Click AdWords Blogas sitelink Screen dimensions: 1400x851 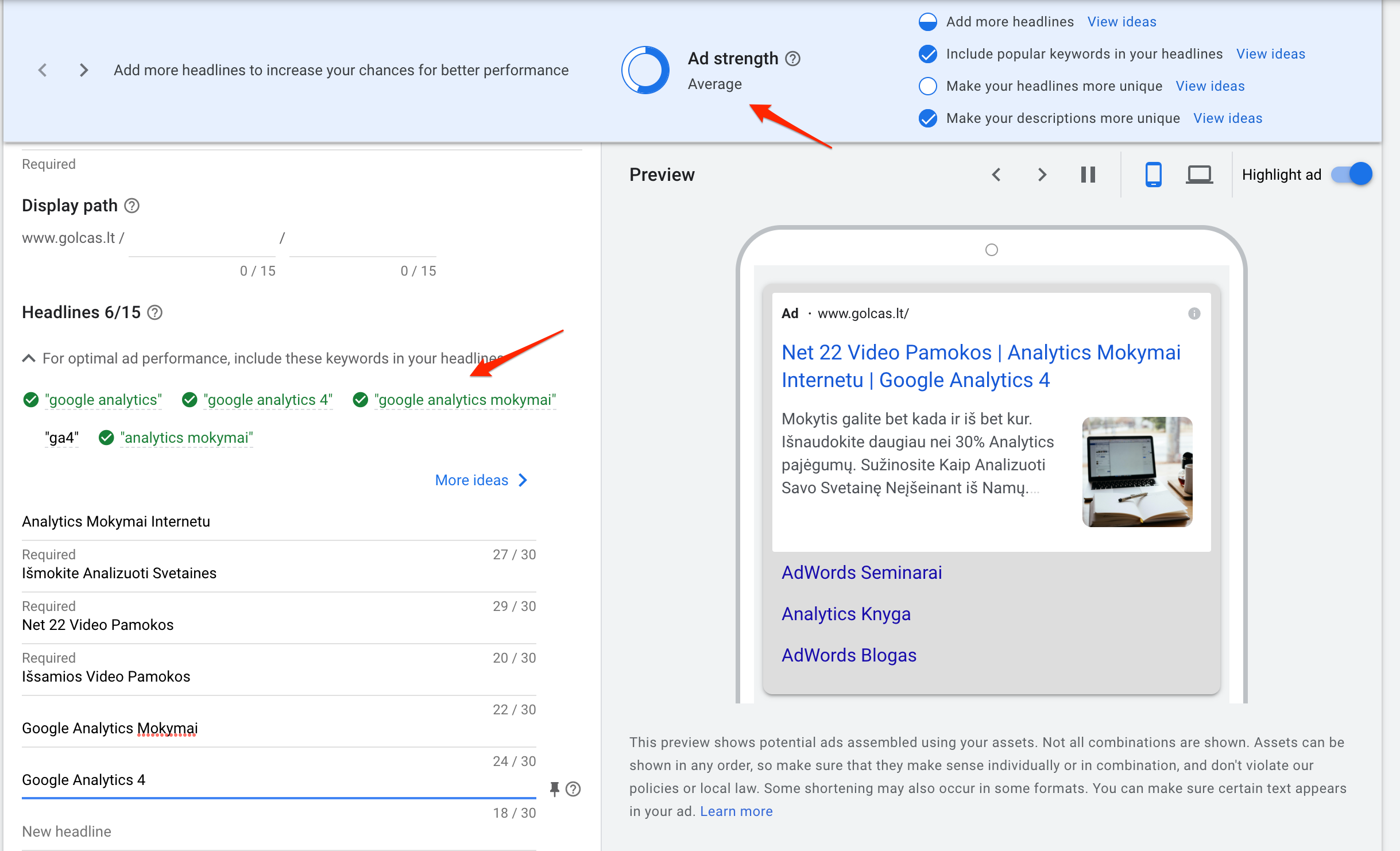point(849,655)
